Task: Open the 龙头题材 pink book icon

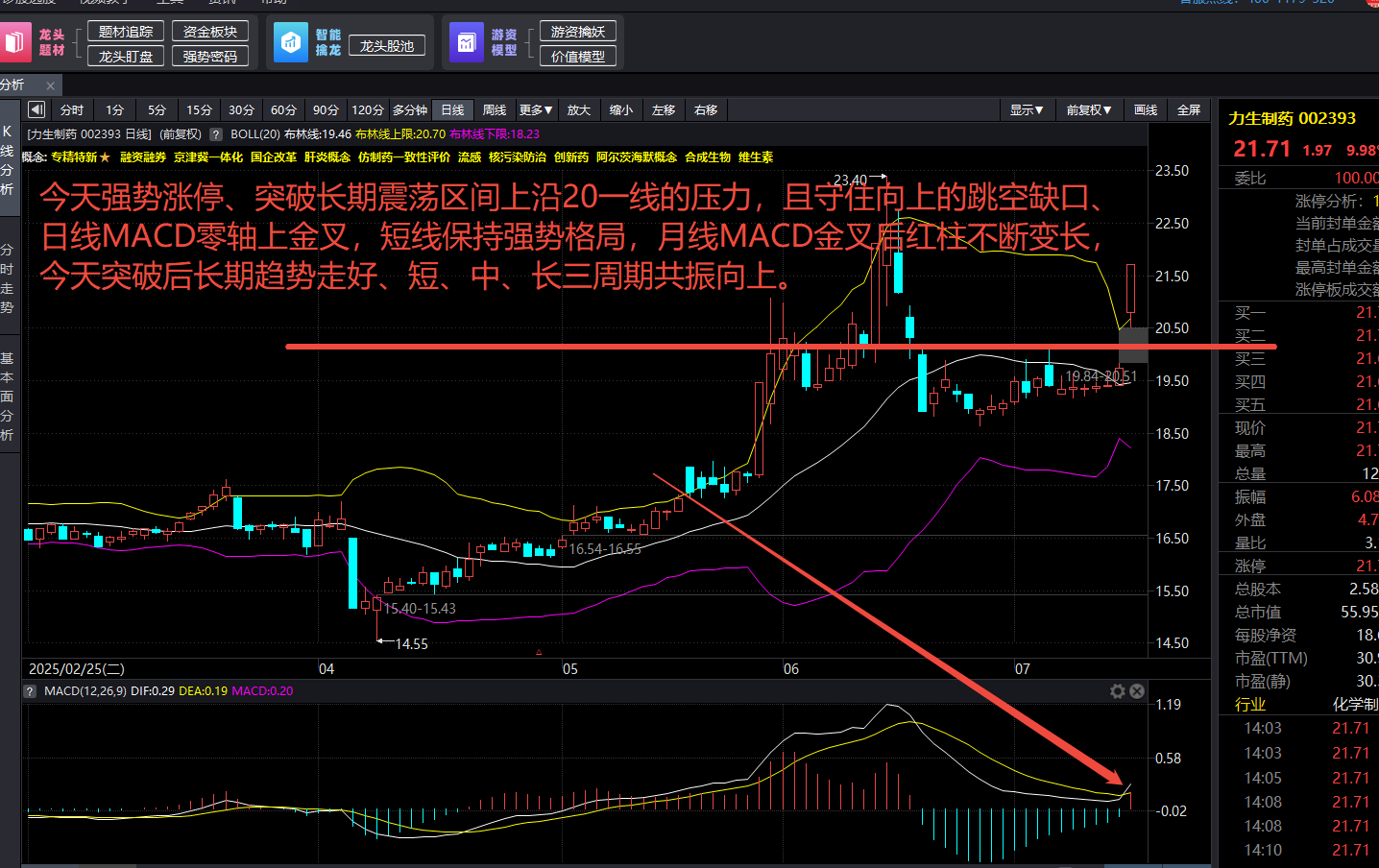Action: (x=15, y=42)
